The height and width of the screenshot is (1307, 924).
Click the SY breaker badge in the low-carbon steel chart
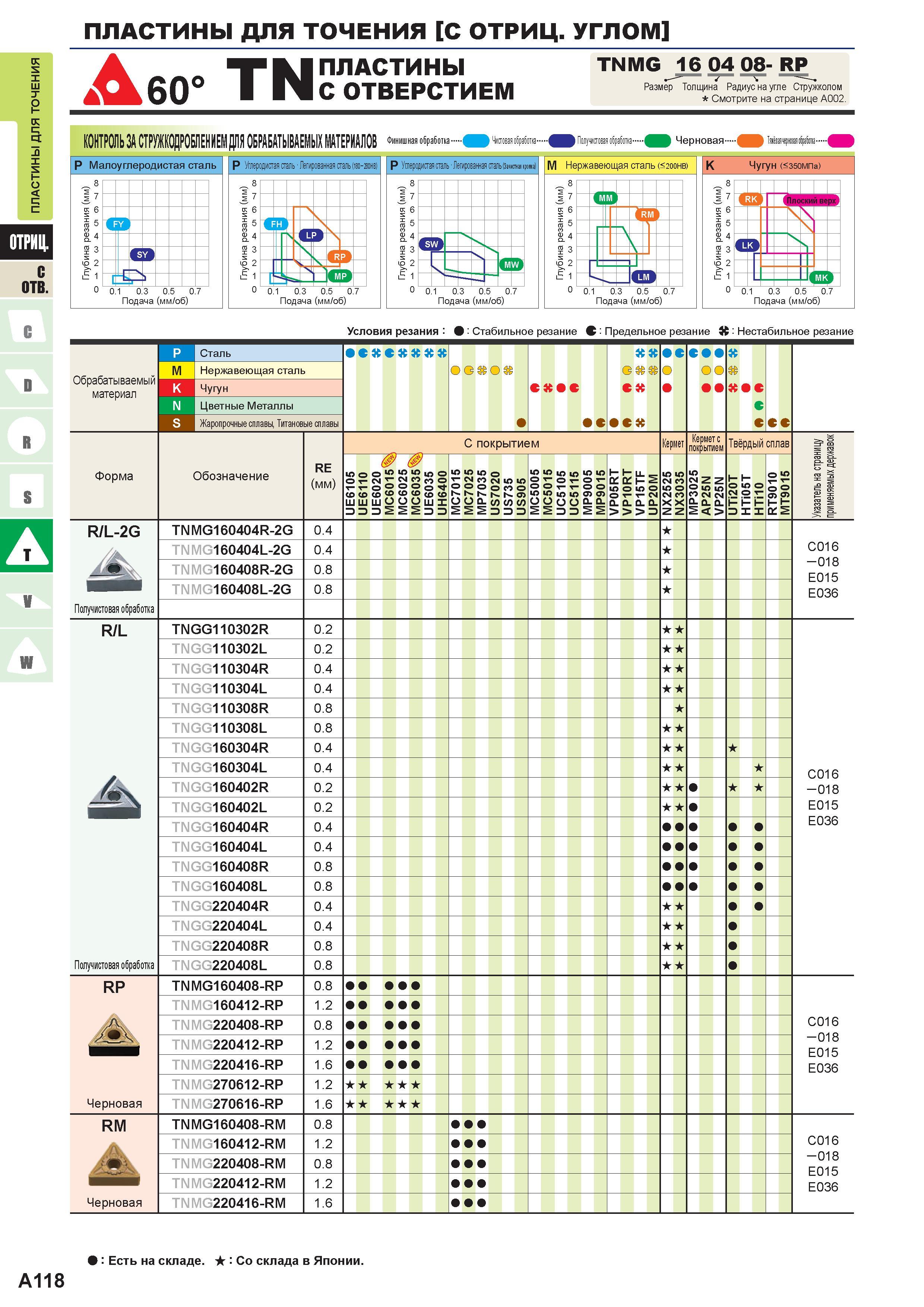[x=142, y=254]
